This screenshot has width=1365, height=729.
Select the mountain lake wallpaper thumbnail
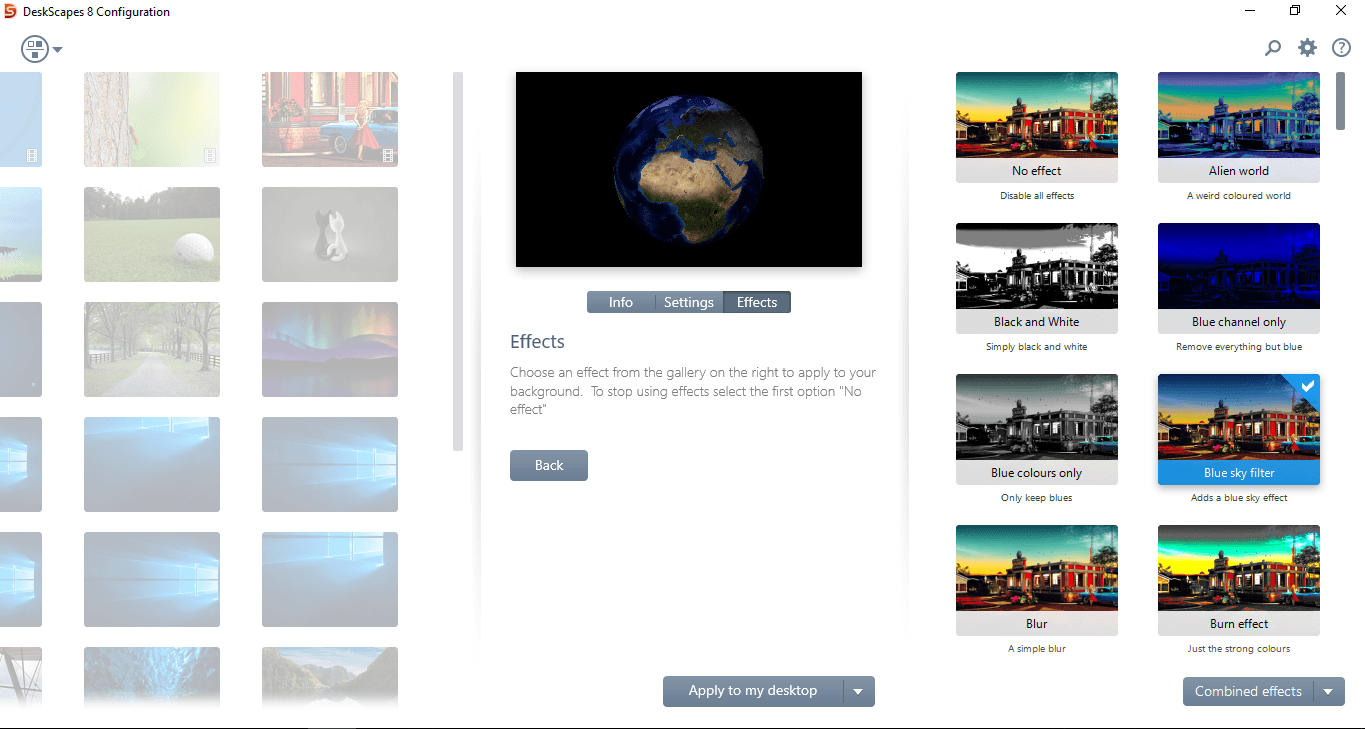330,678
